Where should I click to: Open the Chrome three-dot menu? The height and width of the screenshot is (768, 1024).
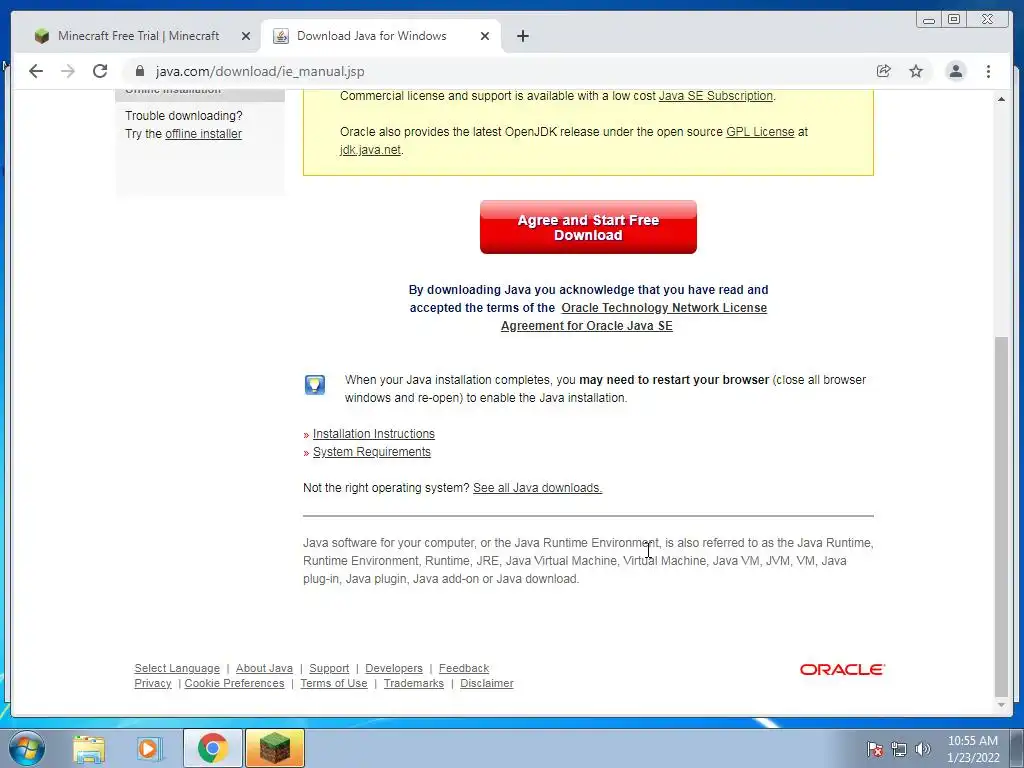coord(988,71)
